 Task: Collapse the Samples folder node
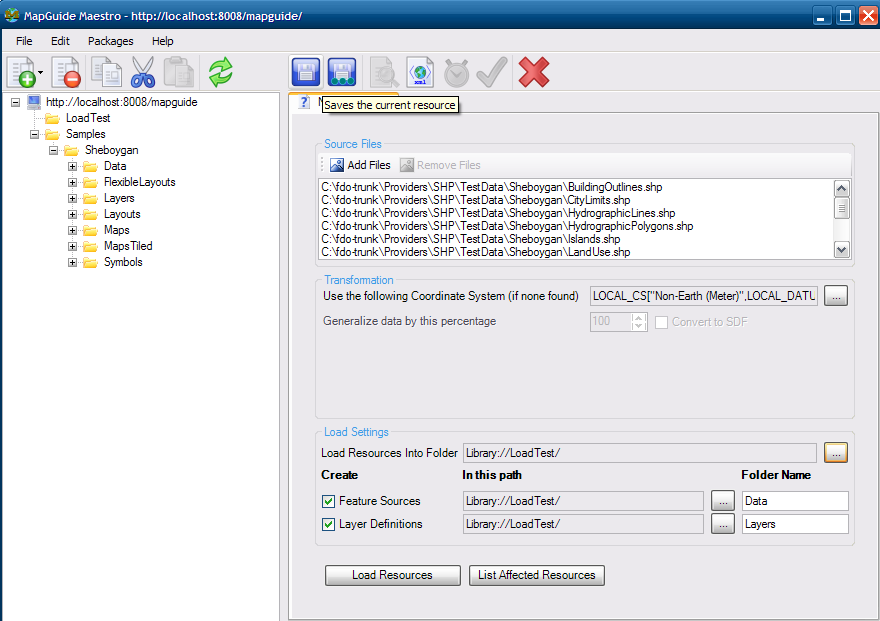(34, 135)
